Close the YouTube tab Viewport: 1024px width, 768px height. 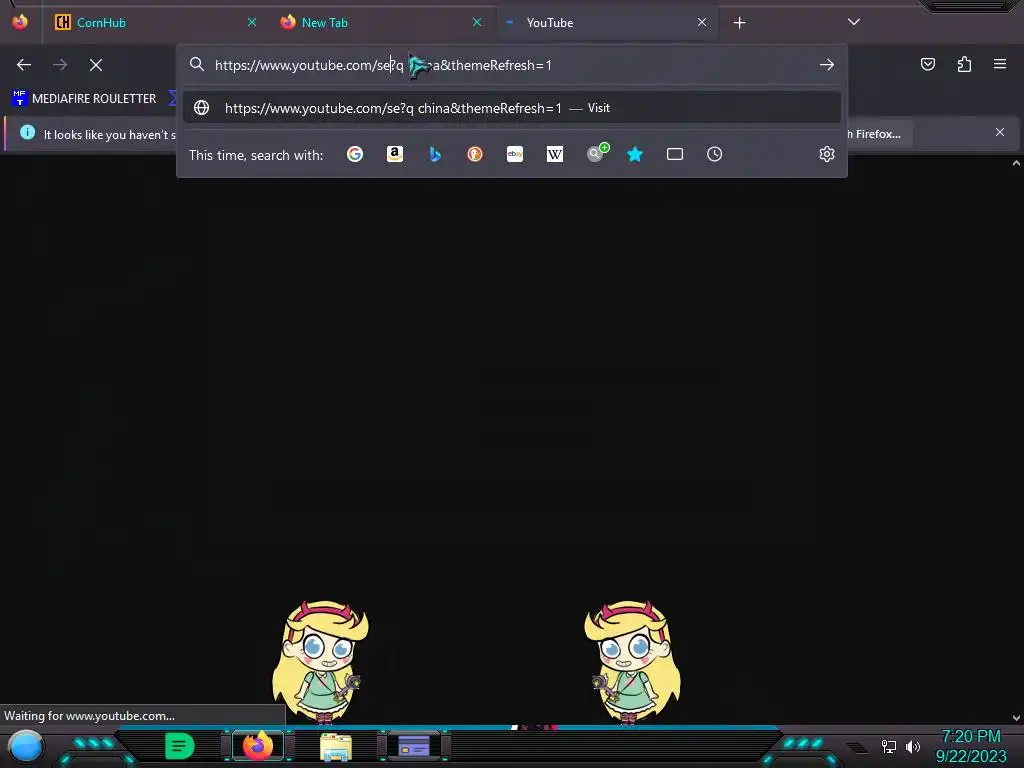(x=701, y=22)
